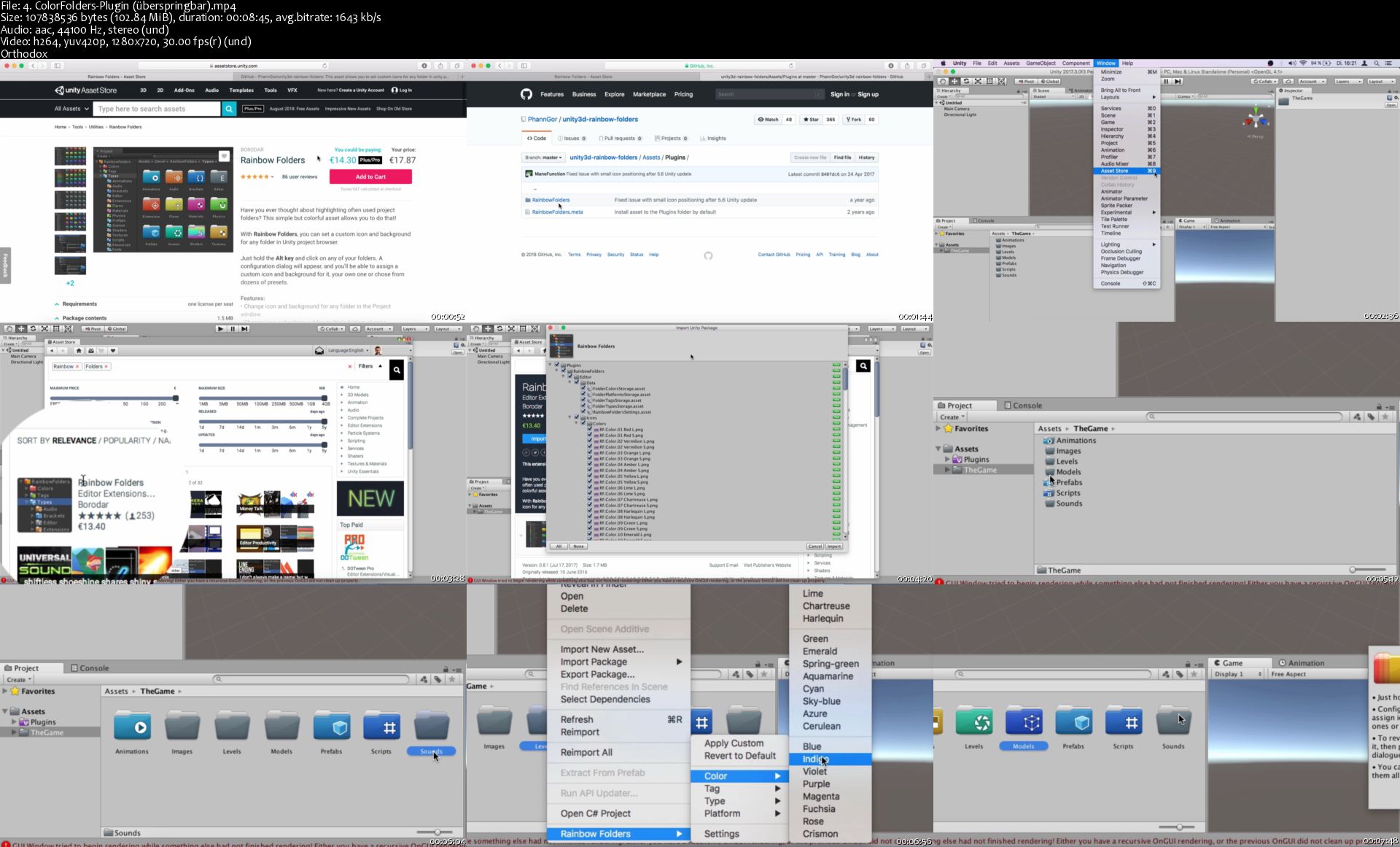Select the Rotate tool in the Window-menu Unity frame
1400x847 pixels.
tap(966, 82)
